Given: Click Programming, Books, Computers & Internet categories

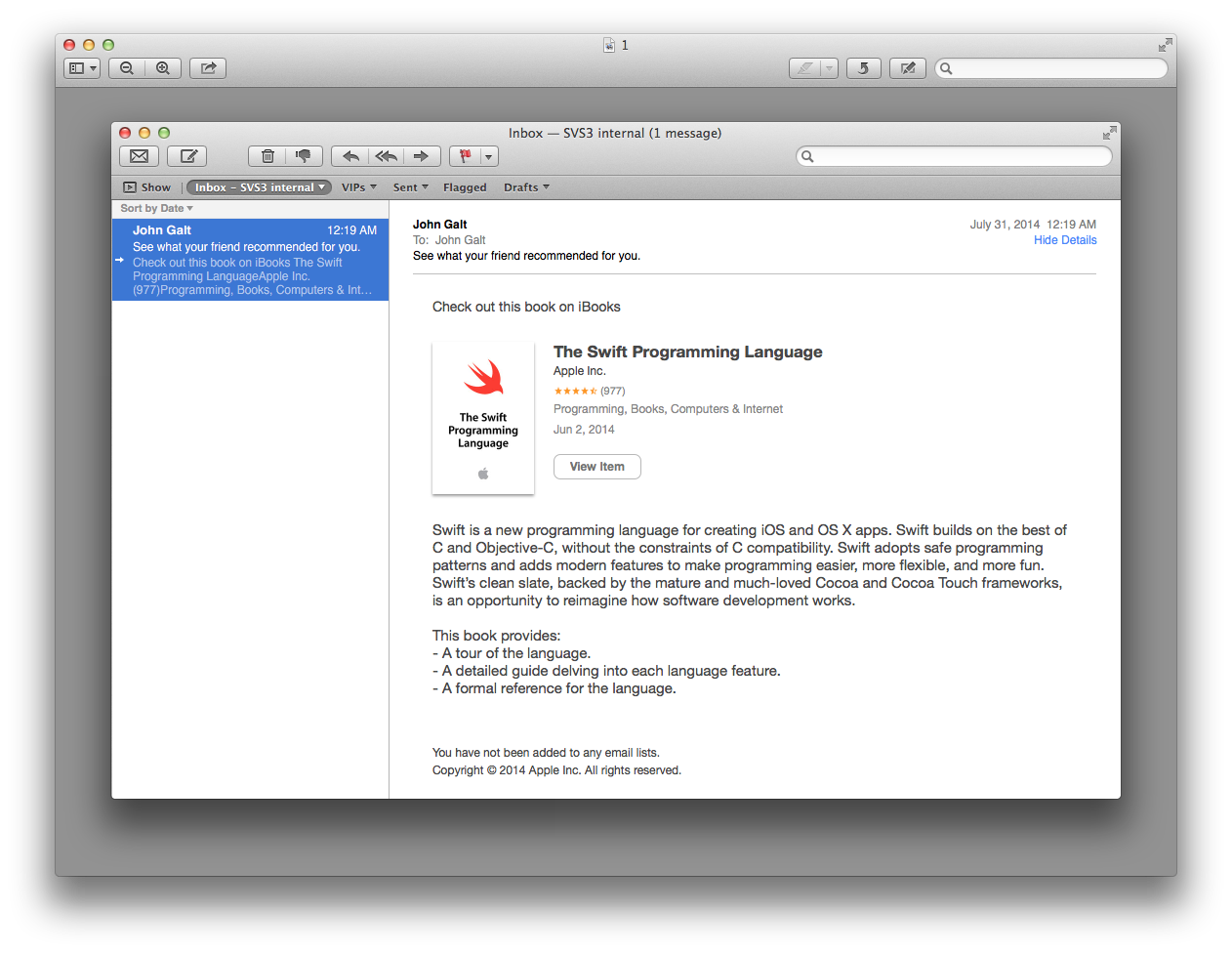Looking at the screenshot, I should [x=668, y=409].
